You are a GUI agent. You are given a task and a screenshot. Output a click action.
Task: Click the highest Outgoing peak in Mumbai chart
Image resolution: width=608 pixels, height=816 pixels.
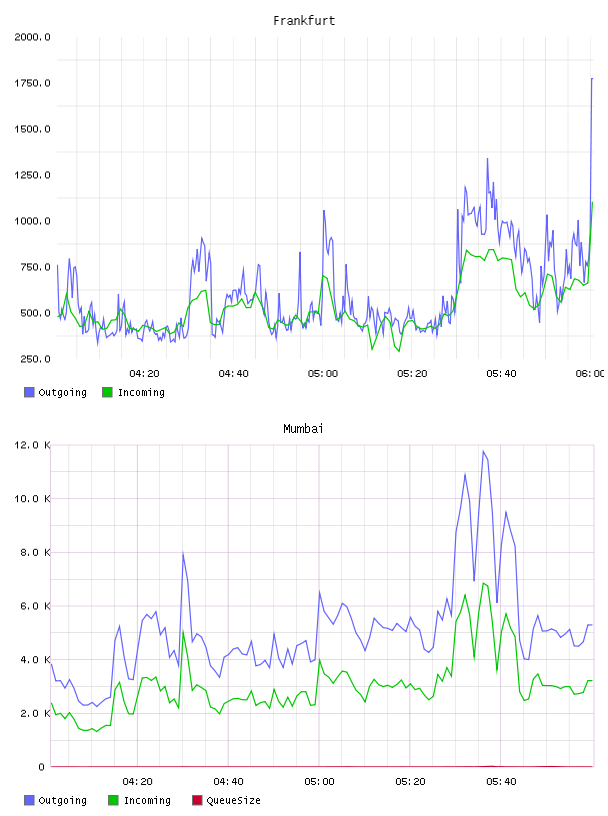point(483,451)
